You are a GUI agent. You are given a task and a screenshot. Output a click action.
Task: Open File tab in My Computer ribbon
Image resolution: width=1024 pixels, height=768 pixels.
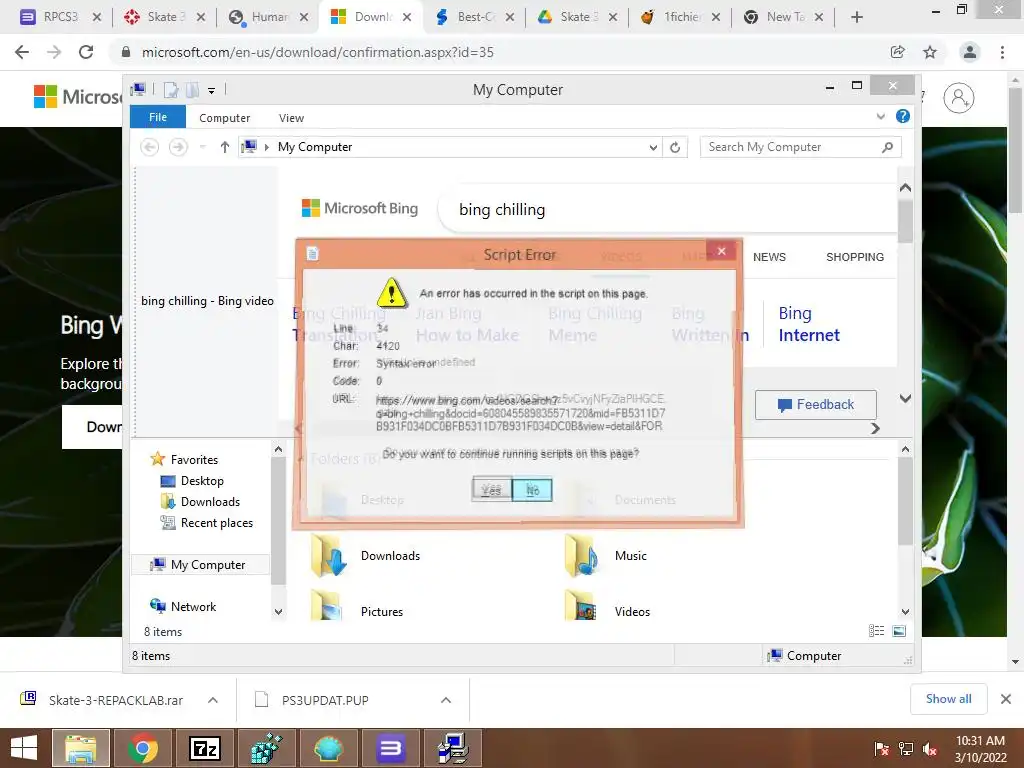pyautogui.click(x=158, y=118)
